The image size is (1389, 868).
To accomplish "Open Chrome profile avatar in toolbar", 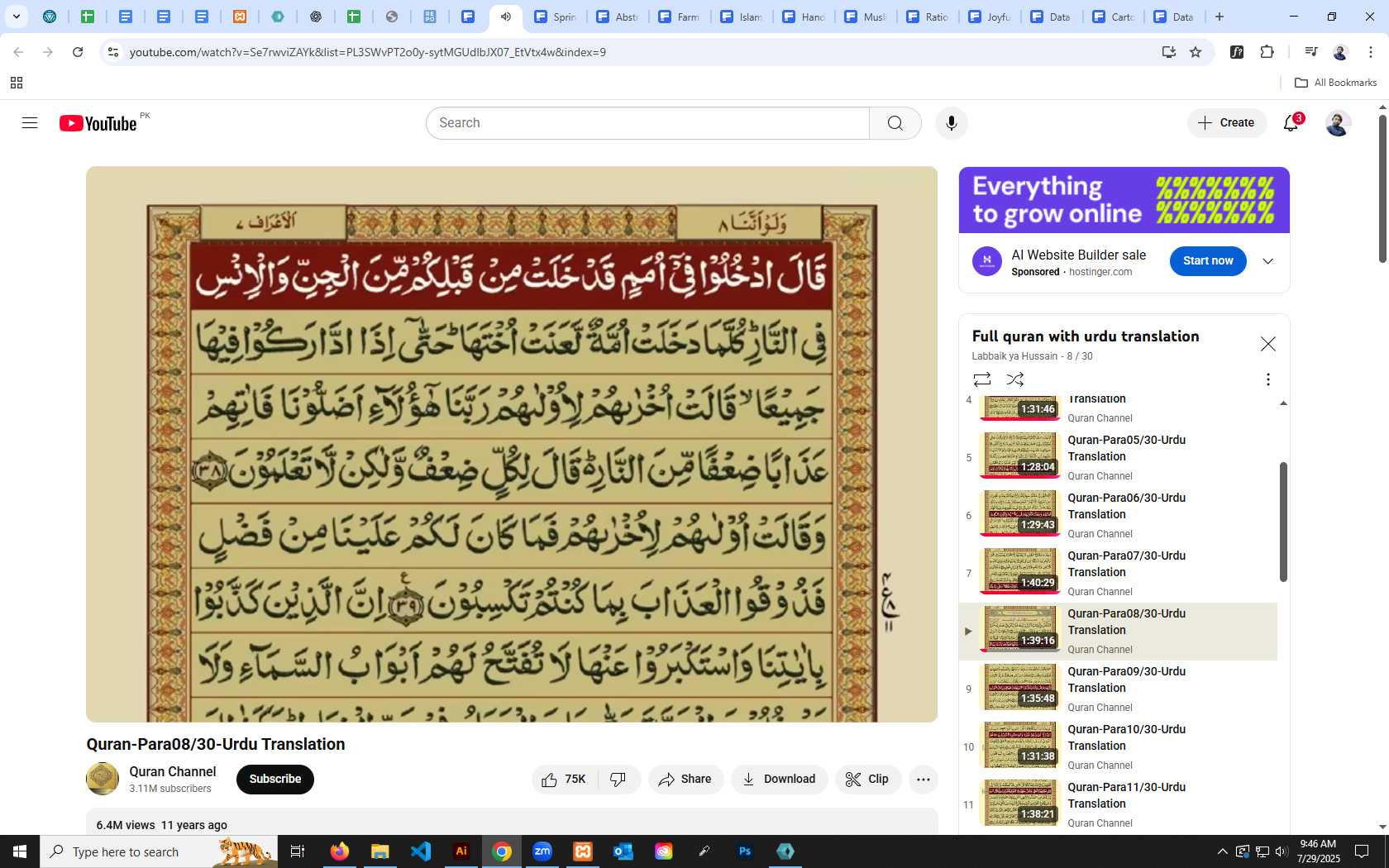I will point(1340,52).
